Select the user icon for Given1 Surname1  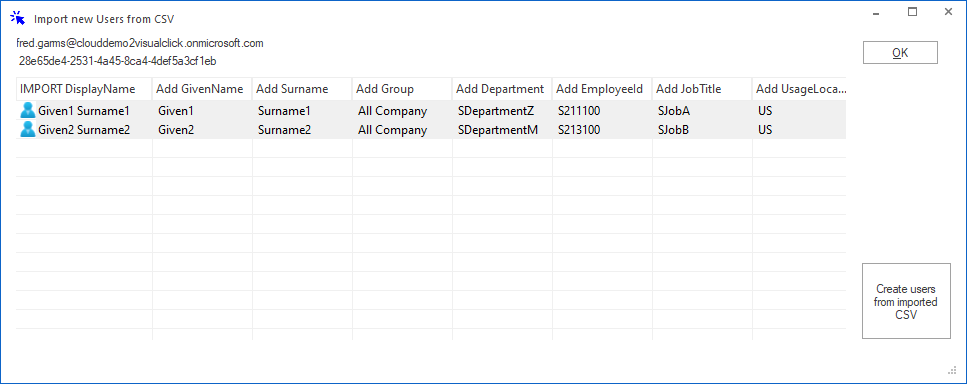pyautogui.click(x=28, y=111)
